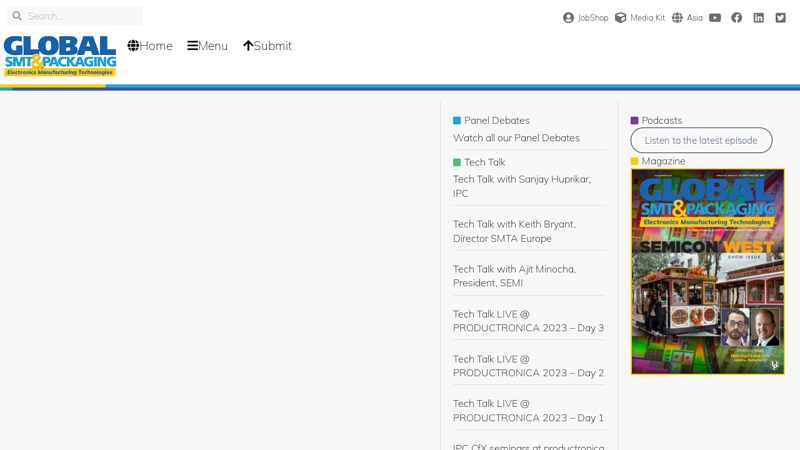Viewport: 800px width, 450px height.
Task: Open Tech Talk LIVE Productronica Day 3
Action: click(529, 321)
